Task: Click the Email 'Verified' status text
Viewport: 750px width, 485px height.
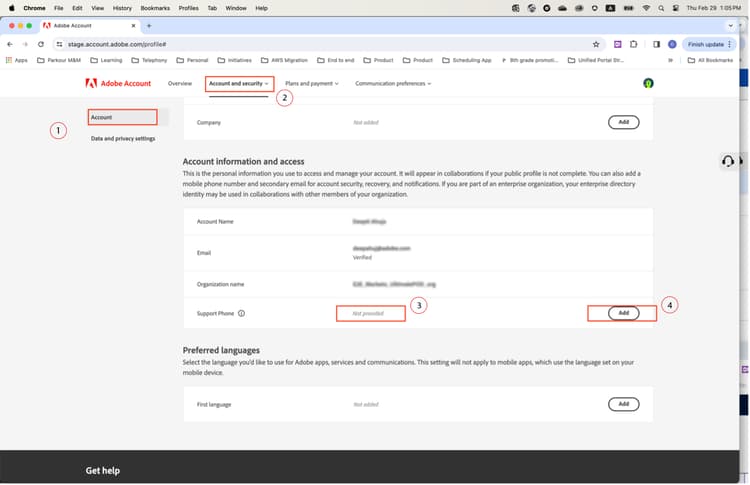Action: (362, 258)
